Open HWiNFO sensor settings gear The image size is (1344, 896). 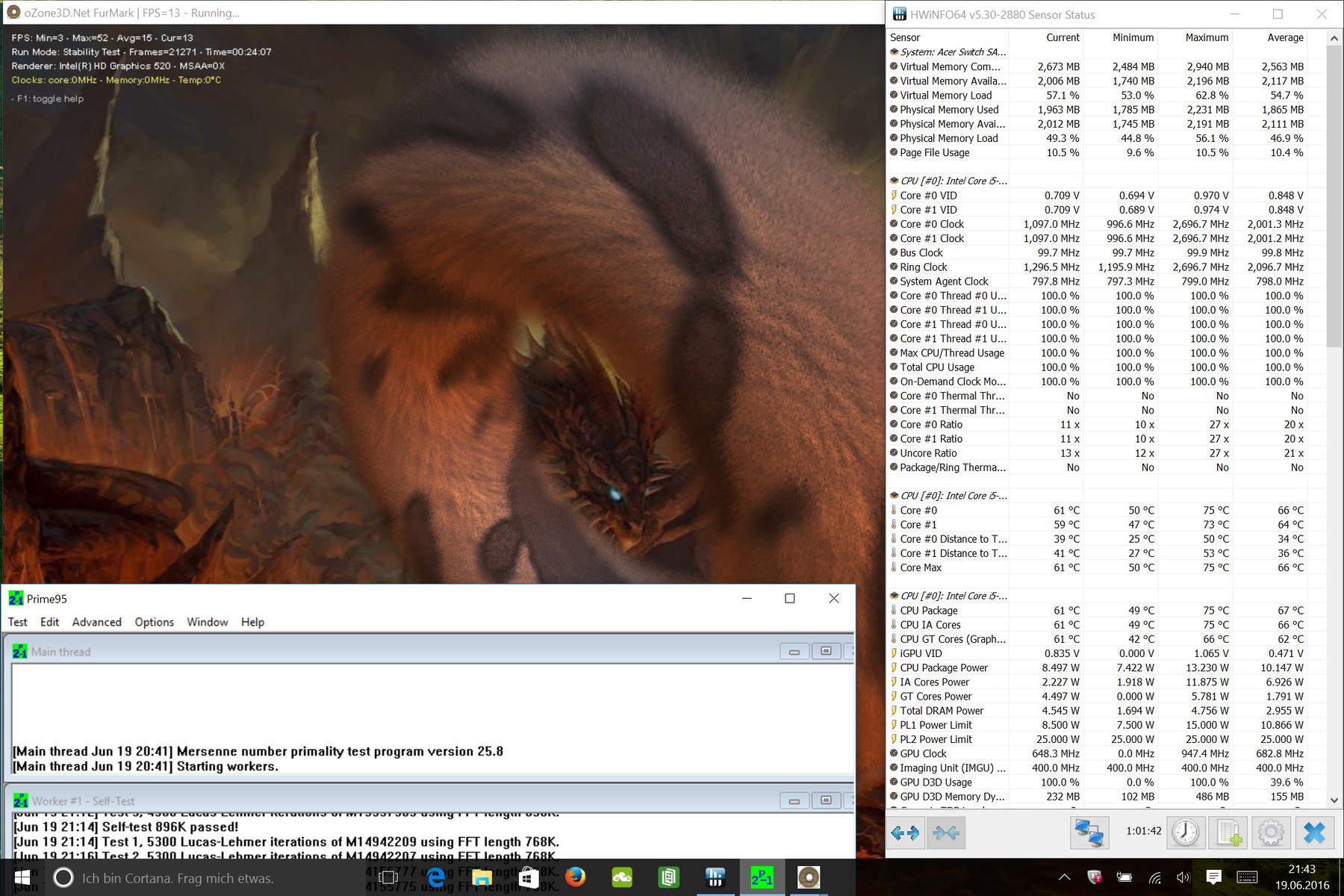click(x=1271, y=833)
